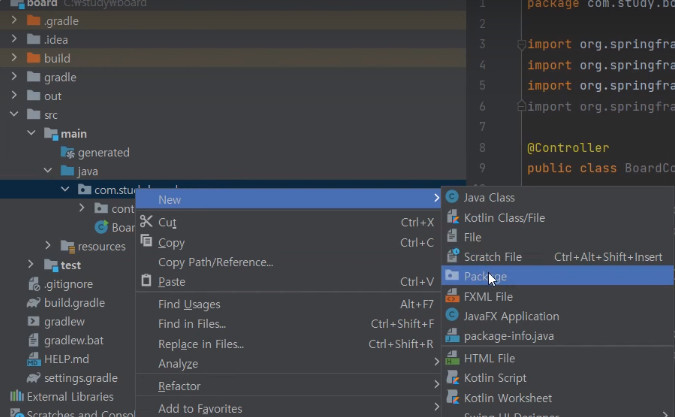Click the HTML File icon
This screenshot has height=417, width=675.
pyautogui.click(x=452, y=358)
